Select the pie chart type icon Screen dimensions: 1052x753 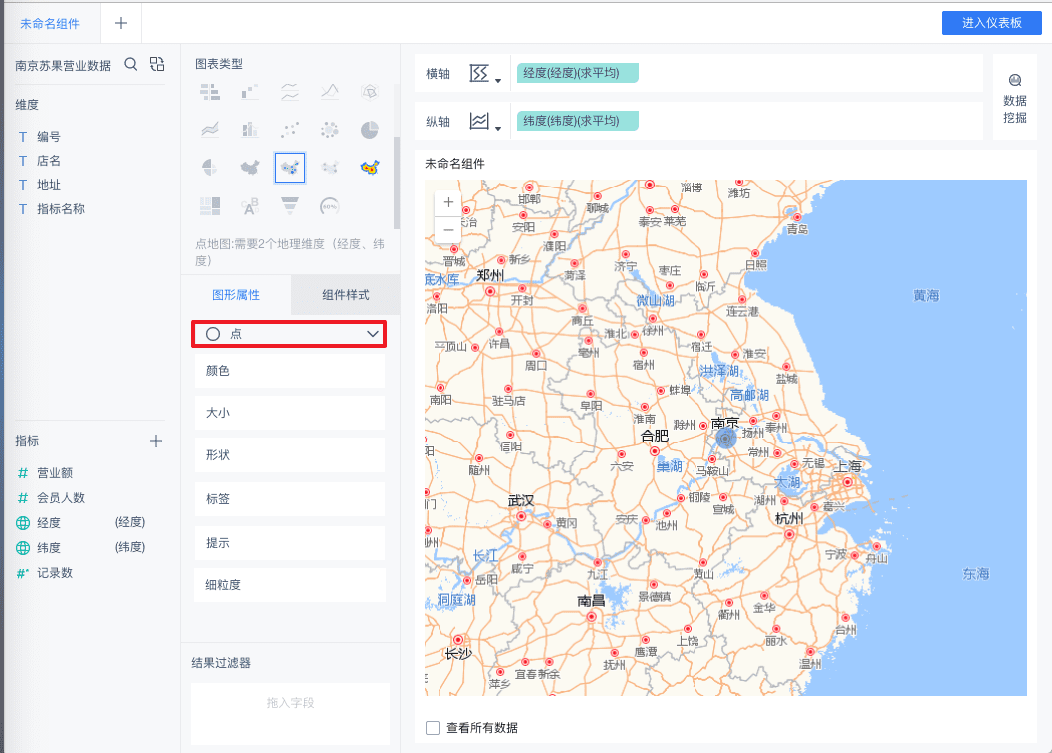tap(370, 130)
